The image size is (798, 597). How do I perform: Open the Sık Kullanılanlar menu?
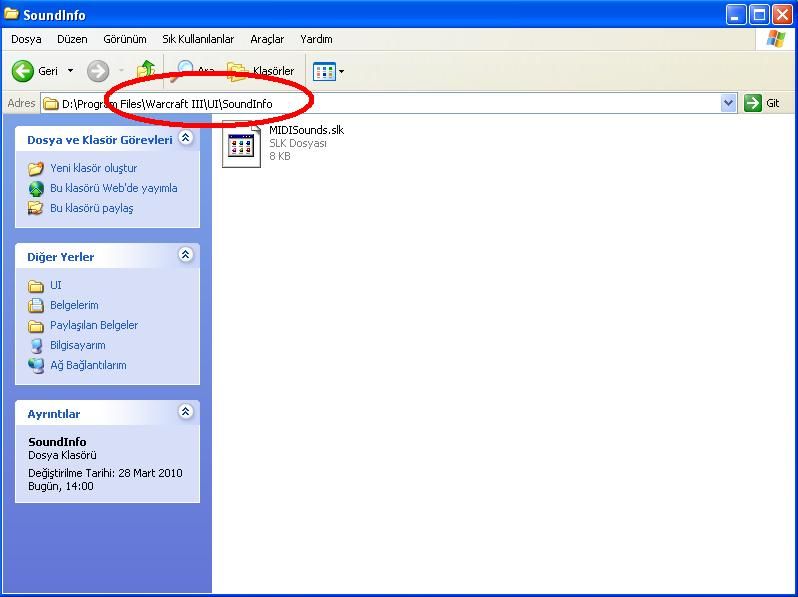pos(198,39)
